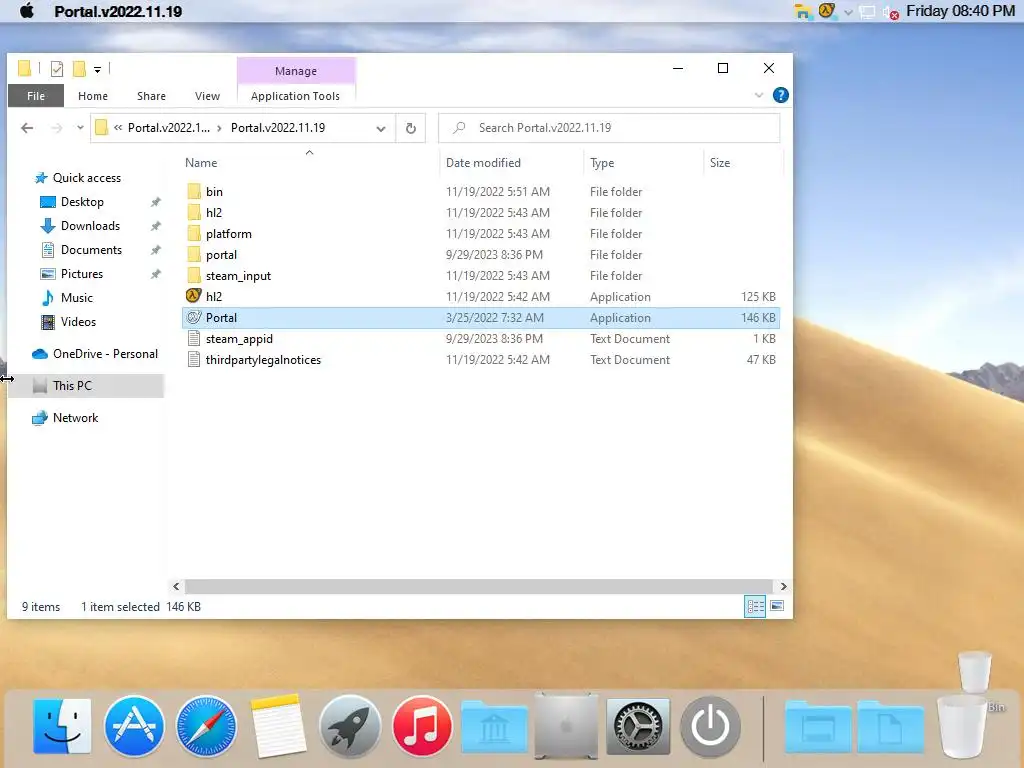Open the documents folder icon in the dock

(890, 726)
